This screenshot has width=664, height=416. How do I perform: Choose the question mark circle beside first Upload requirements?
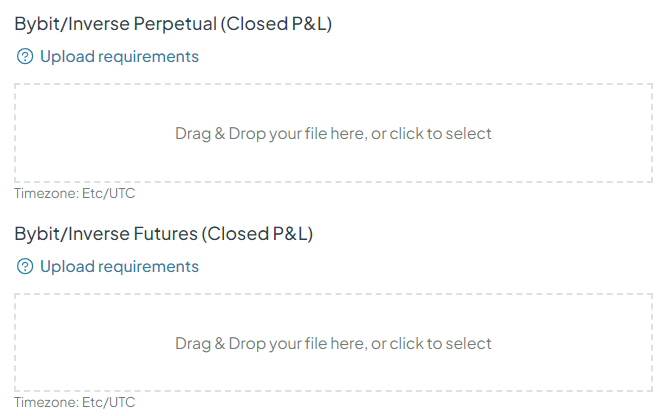[25, 56]
